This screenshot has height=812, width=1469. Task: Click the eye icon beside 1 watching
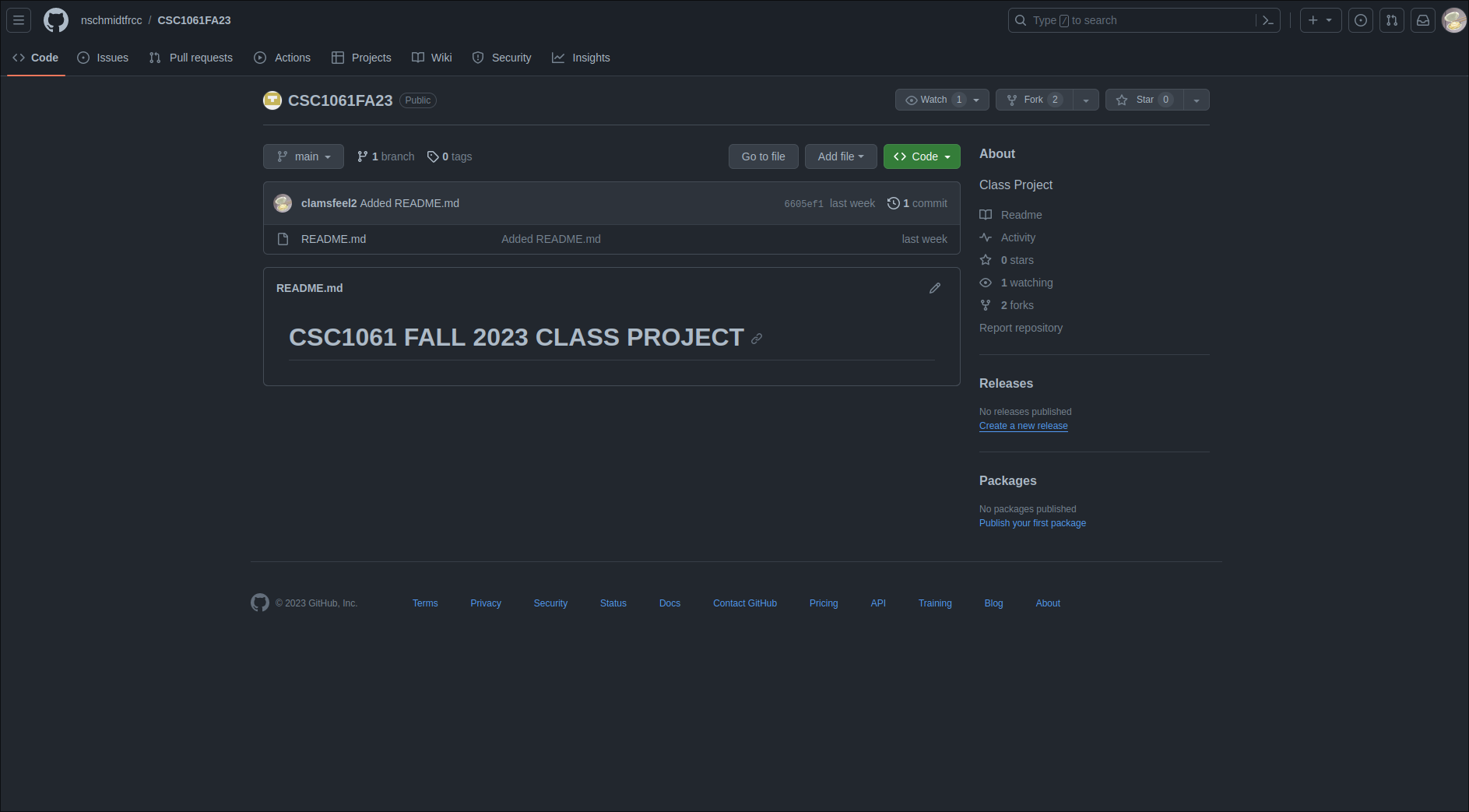point(986,283)
